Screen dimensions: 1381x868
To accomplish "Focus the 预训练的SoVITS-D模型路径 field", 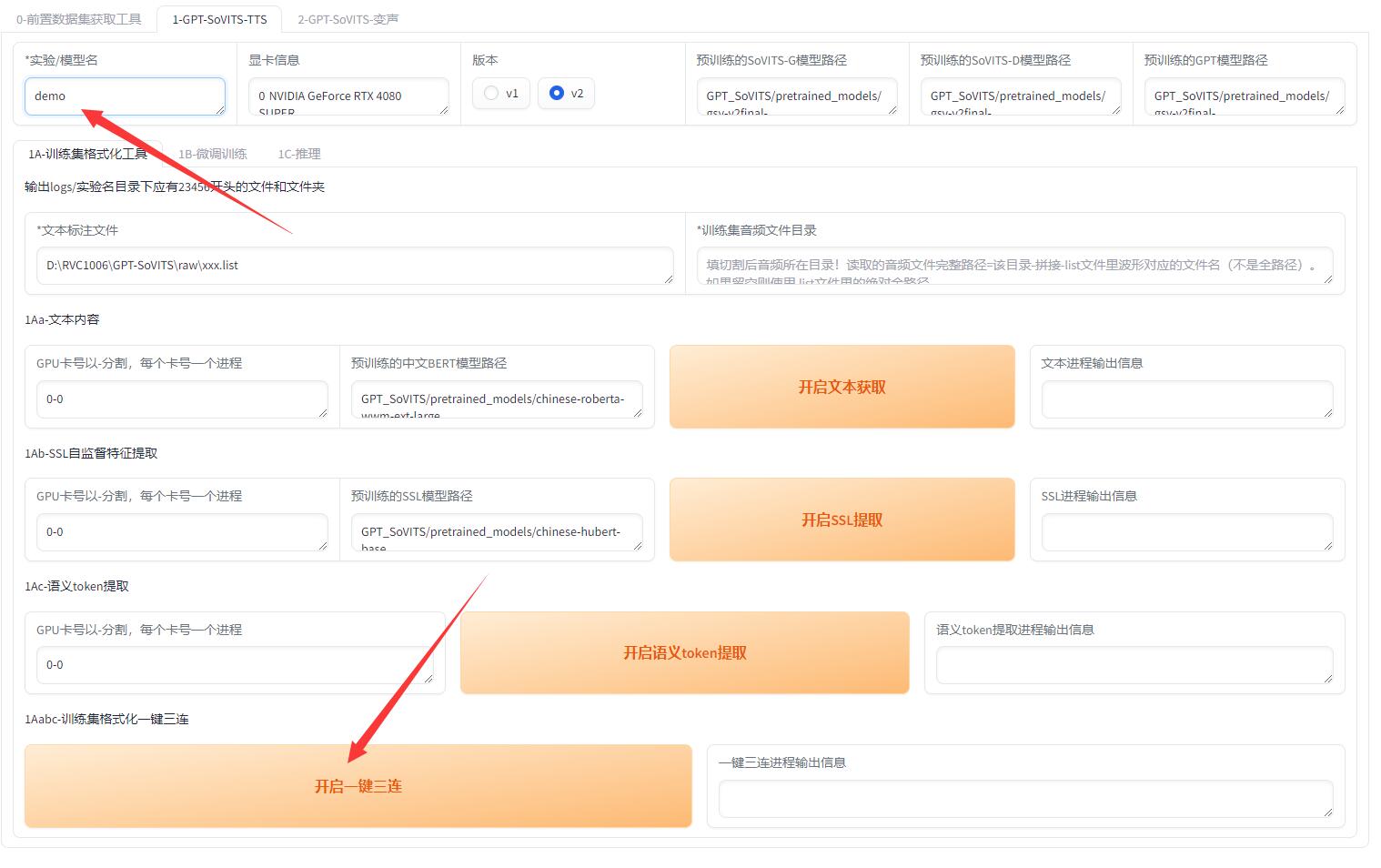I will [x=1020, y=96].
